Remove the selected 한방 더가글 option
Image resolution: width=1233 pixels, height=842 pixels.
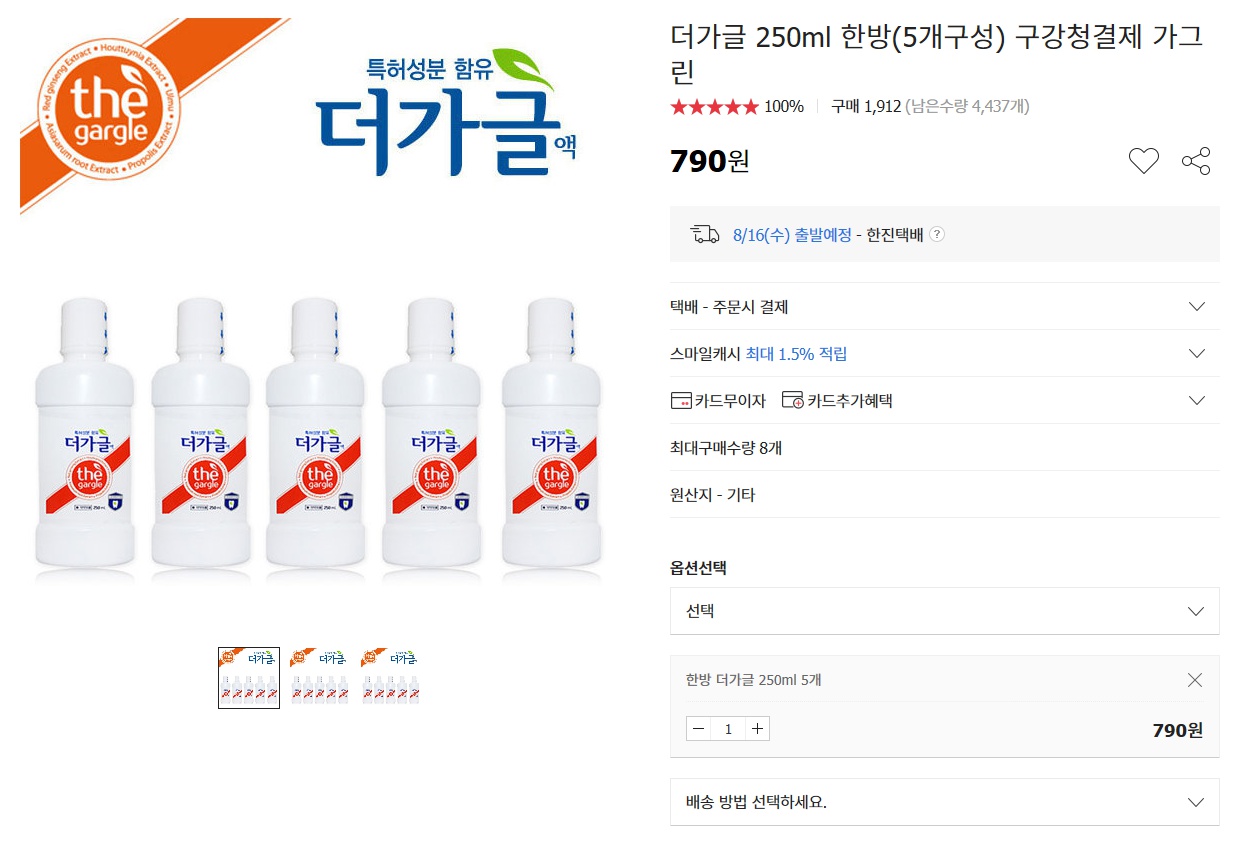[1195, 680]
